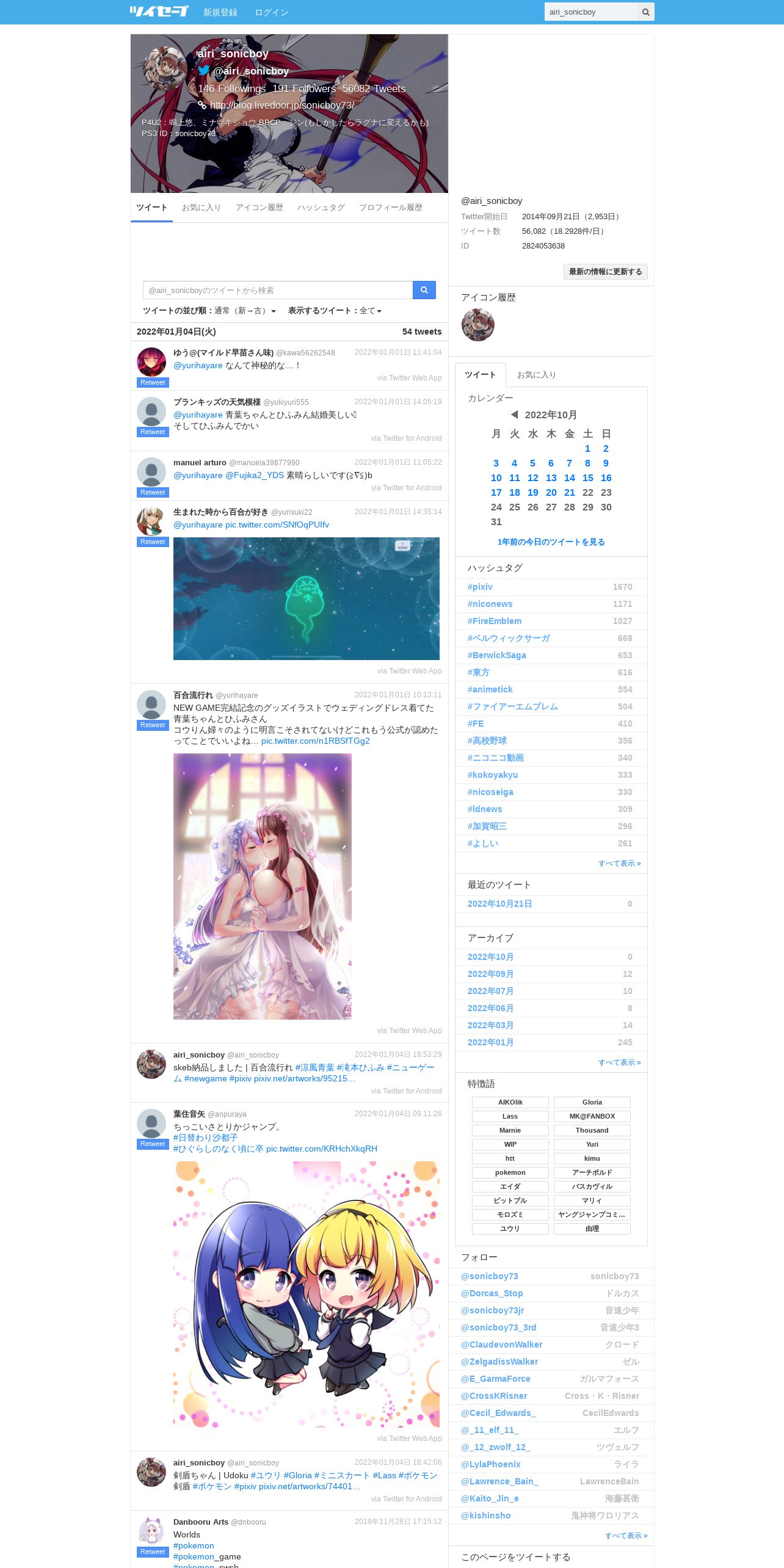Click 新規登録 in the header
This screenshot has width=784, height=1568.
[x=220, y=12]
